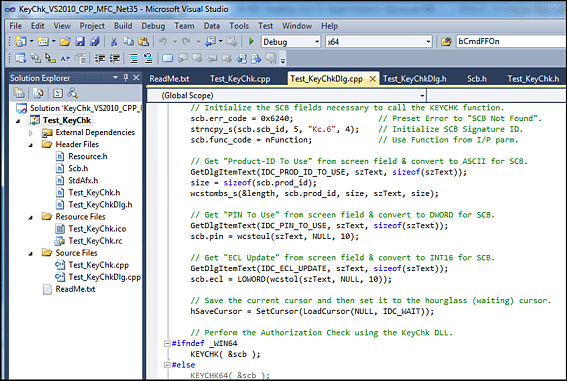Select ReadMe.txt in Solution Explorer tree
Viewport: 567px width, 381px height.
[75, 289]
